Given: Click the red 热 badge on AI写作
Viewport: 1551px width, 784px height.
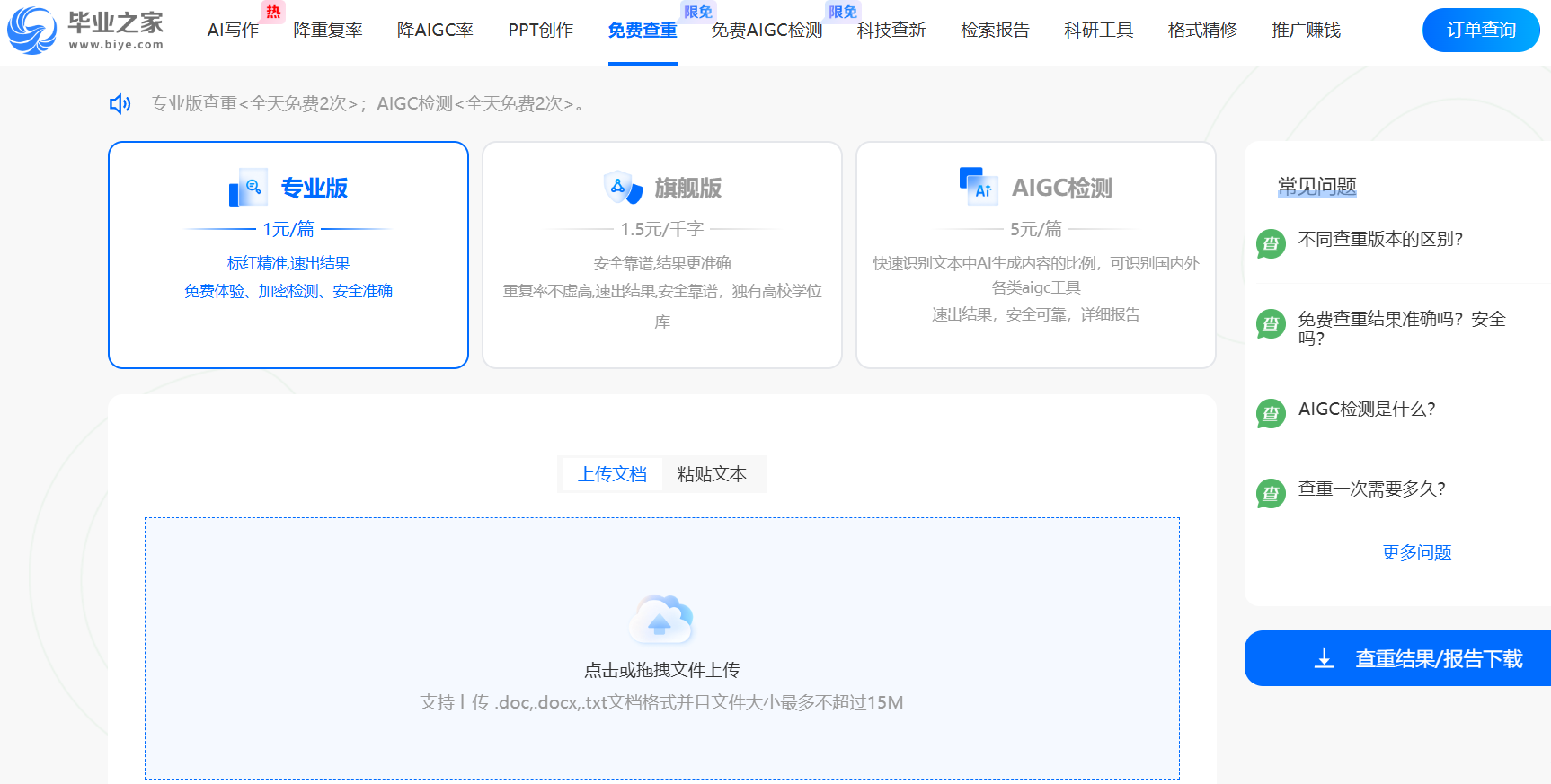Looking at the screenshot, I should (273, 12).
